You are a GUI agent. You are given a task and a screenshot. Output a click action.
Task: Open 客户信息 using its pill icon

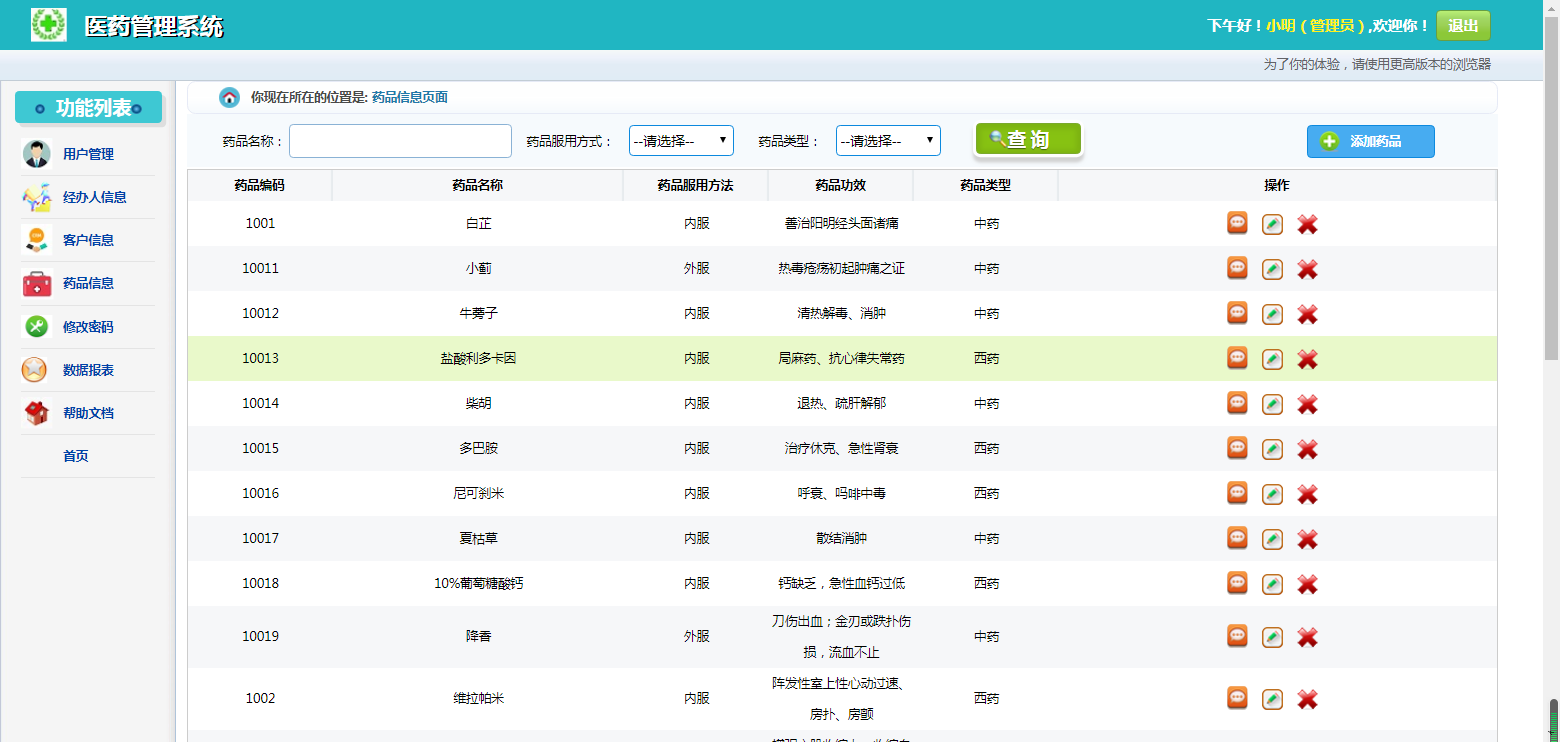[35, 240]
